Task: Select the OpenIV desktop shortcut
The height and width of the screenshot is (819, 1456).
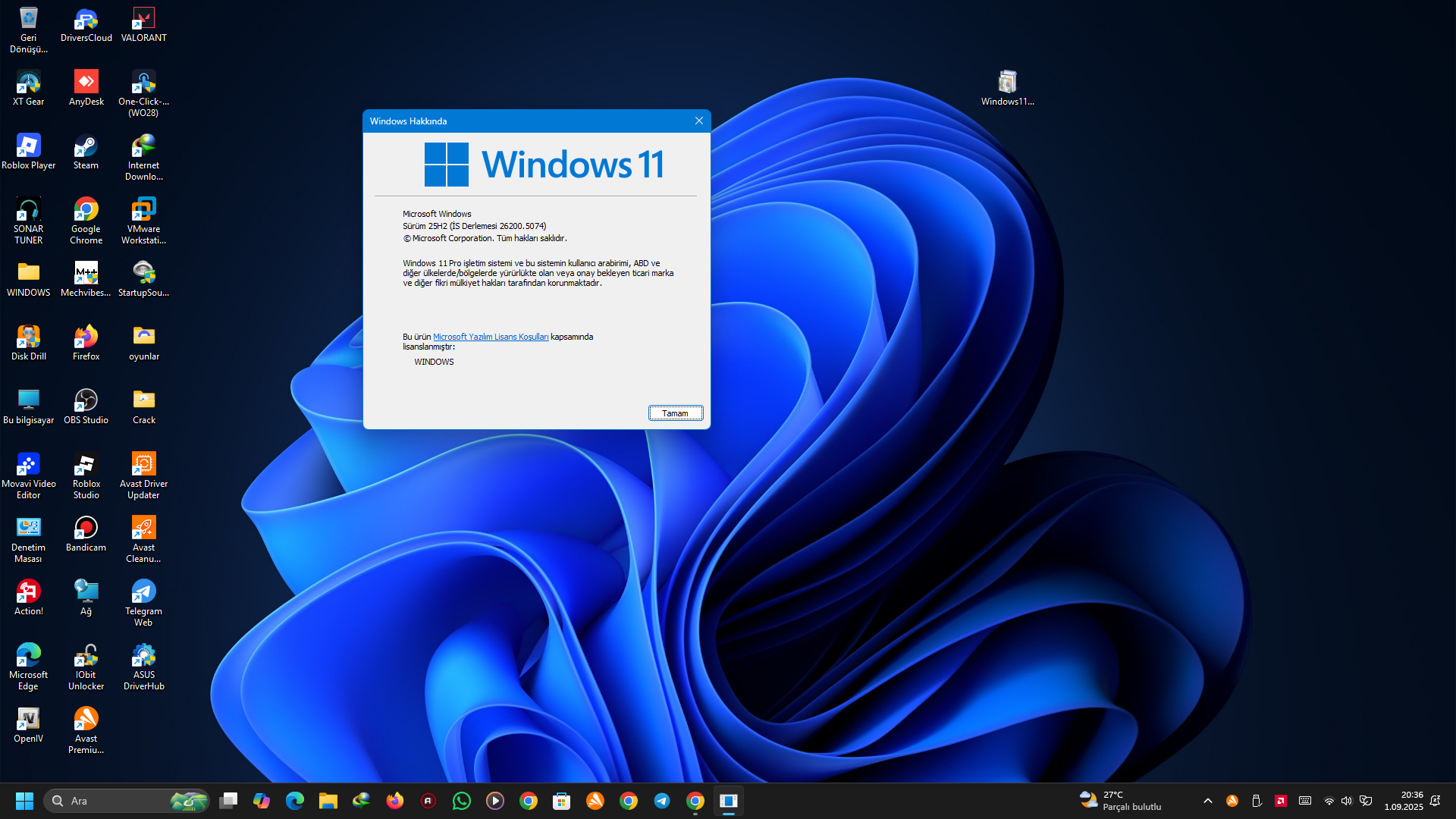Action: click(29, 726)
